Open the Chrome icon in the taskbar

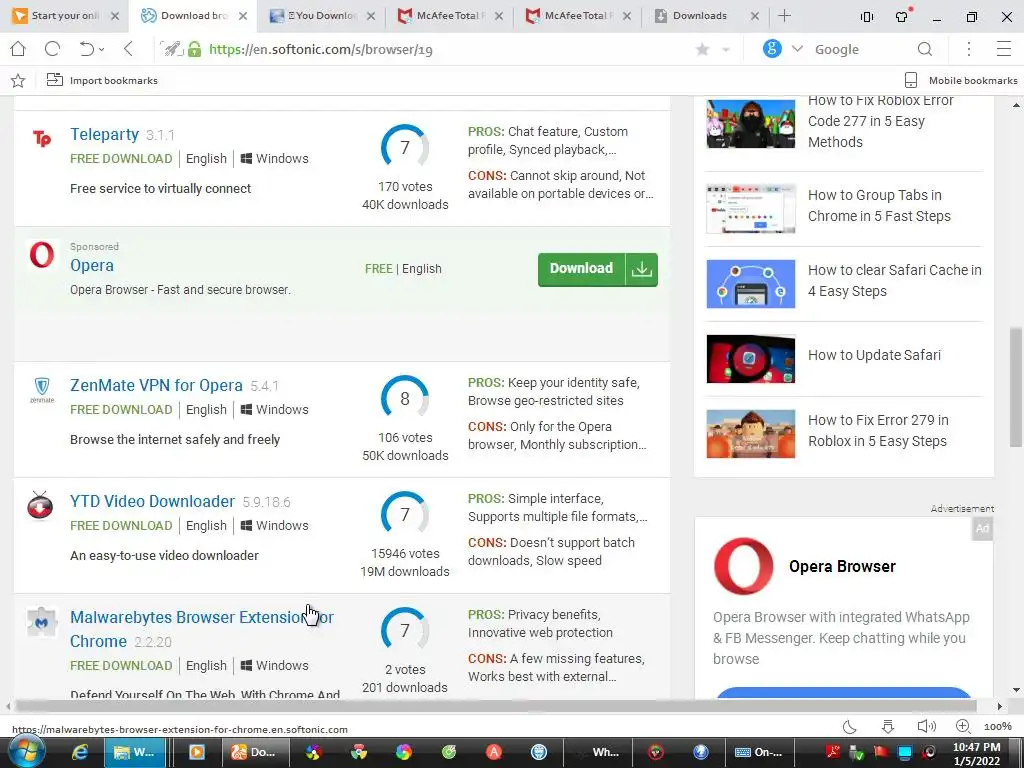tap(359, 752)
